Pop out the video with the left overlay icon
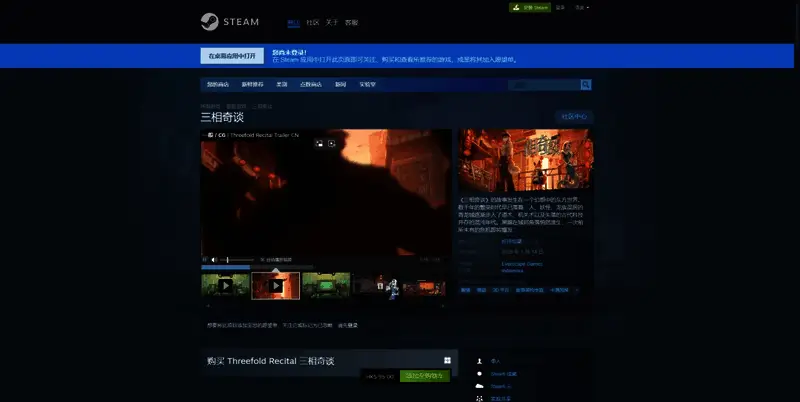The width and height of the screenshot is (800, 402). [x=319, y=143]
